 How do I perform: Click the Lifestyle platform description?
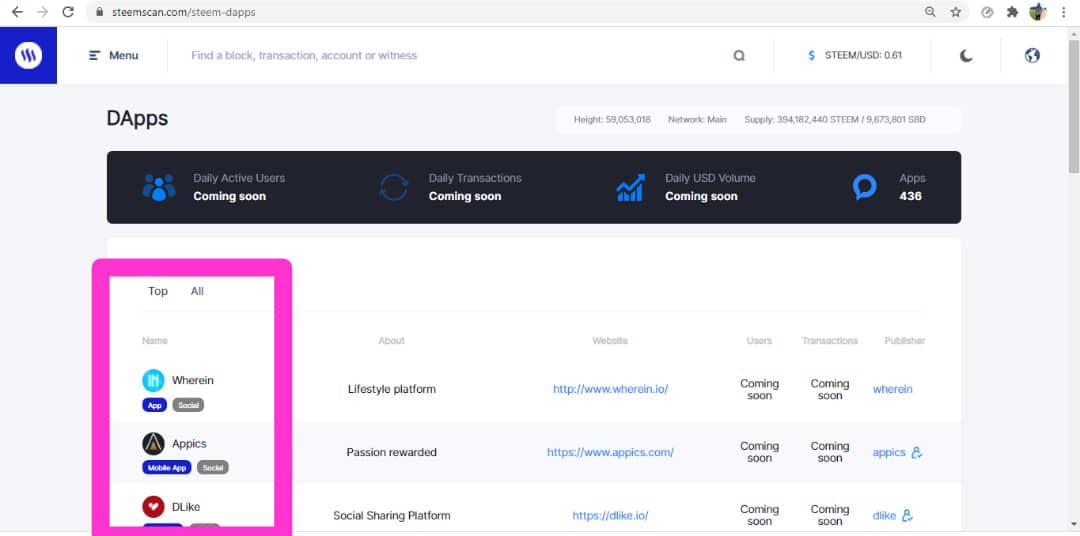[x=391, y=389]
